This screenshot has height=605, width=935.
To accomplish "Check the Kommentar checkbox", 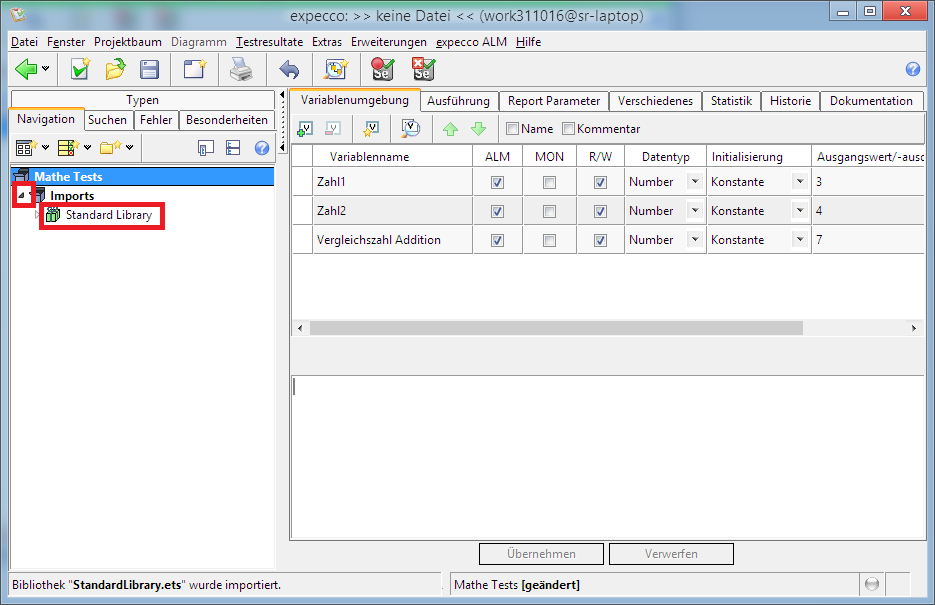I will click(569, 128).
